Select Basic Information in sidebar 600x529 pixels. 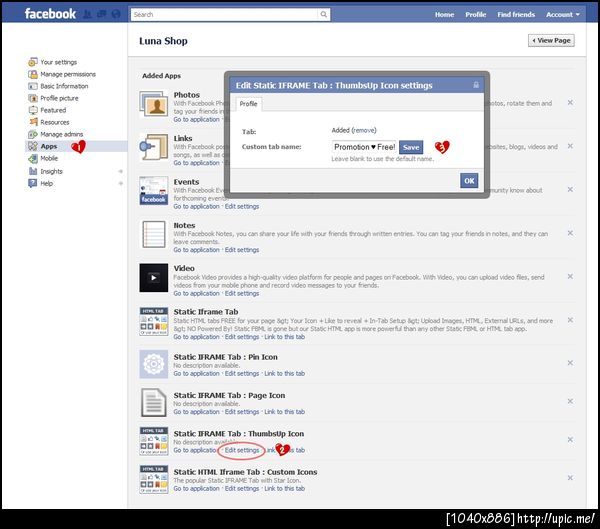pyautogui.click(x=58, y=86)
